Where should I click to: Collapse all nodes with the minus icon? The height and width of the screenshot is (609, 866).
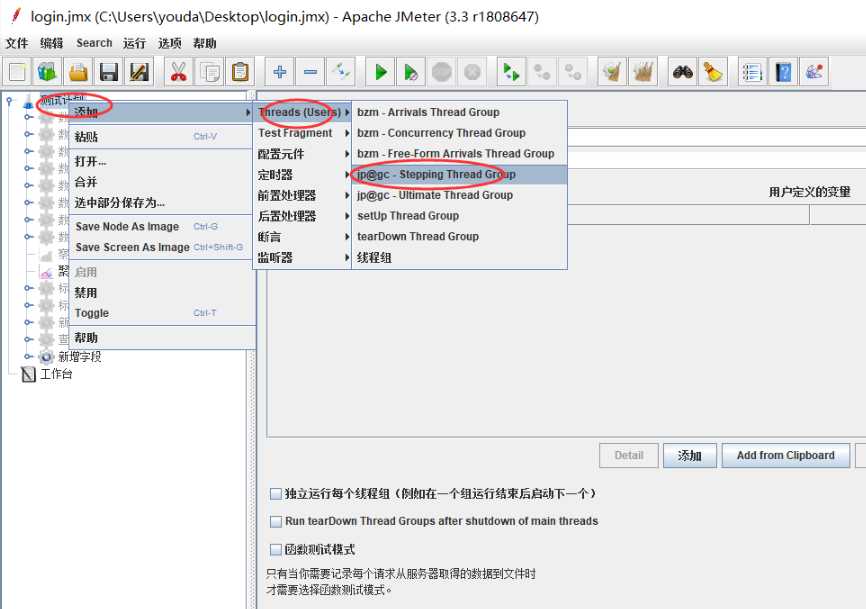[x=310, y=72]
